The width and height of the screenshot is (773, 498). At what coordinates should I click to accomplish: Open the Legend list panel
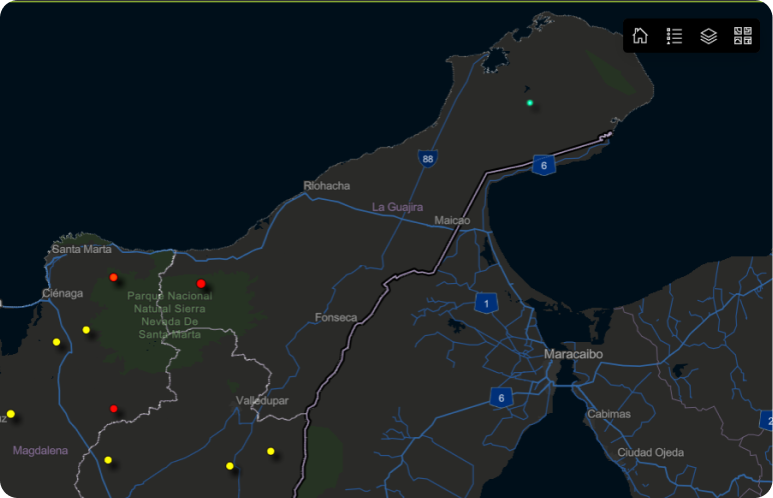[x=674, y=36]
